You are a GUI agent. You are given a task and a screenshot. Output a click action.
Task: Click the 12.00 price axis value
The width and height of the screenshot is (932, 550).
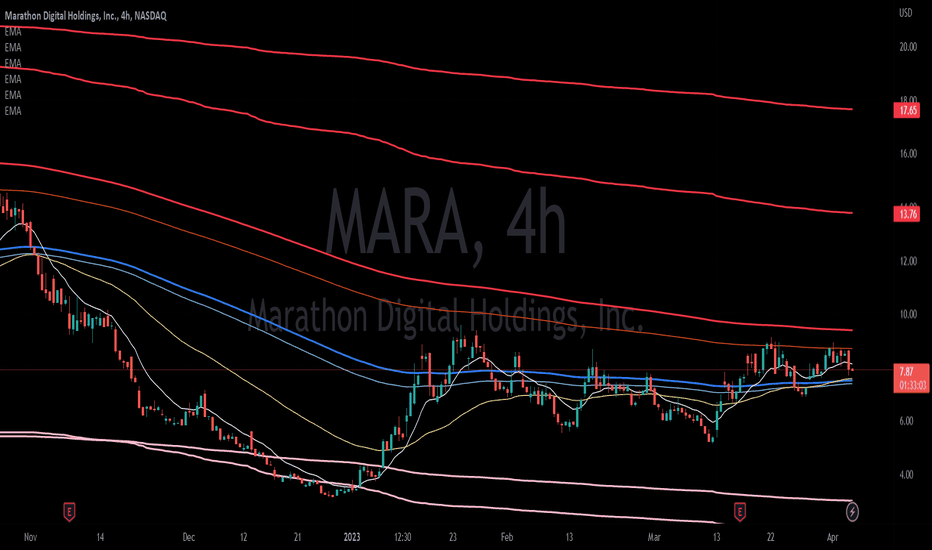(908, 261)
